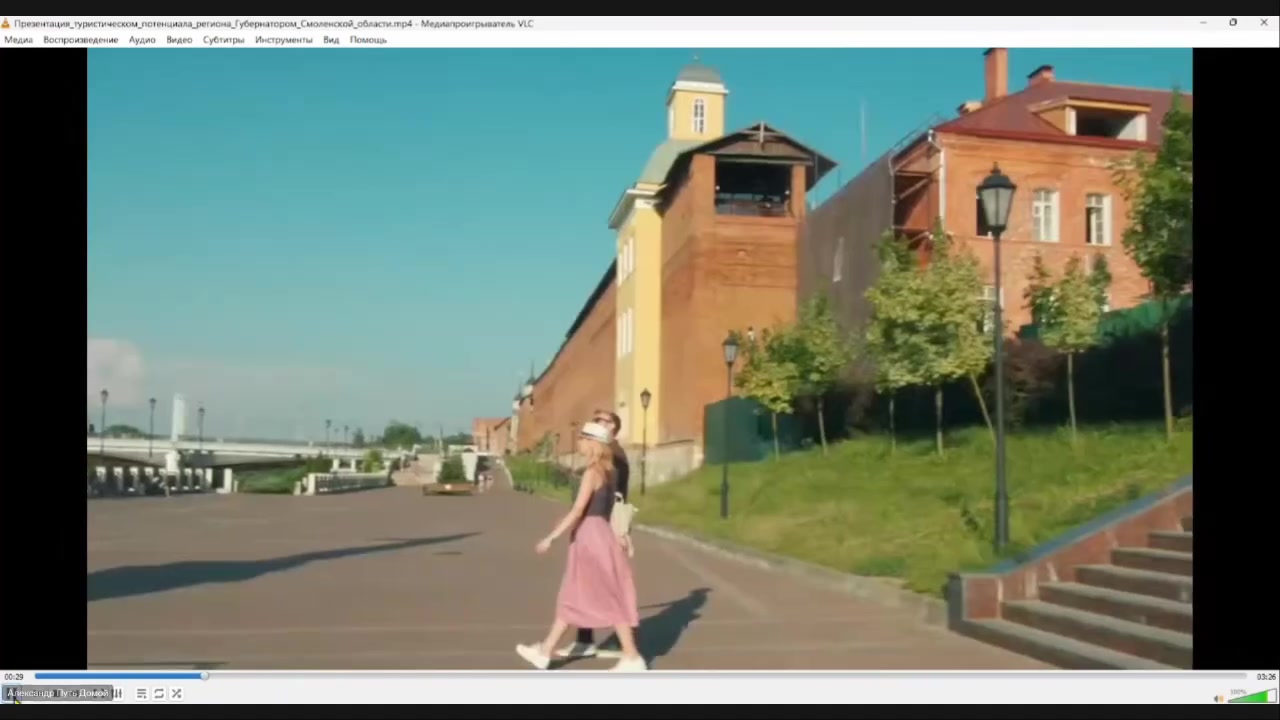Expand the Инструменты menu
The image size is (1280, 720).
pyautogui.click(x=283, y=40)
